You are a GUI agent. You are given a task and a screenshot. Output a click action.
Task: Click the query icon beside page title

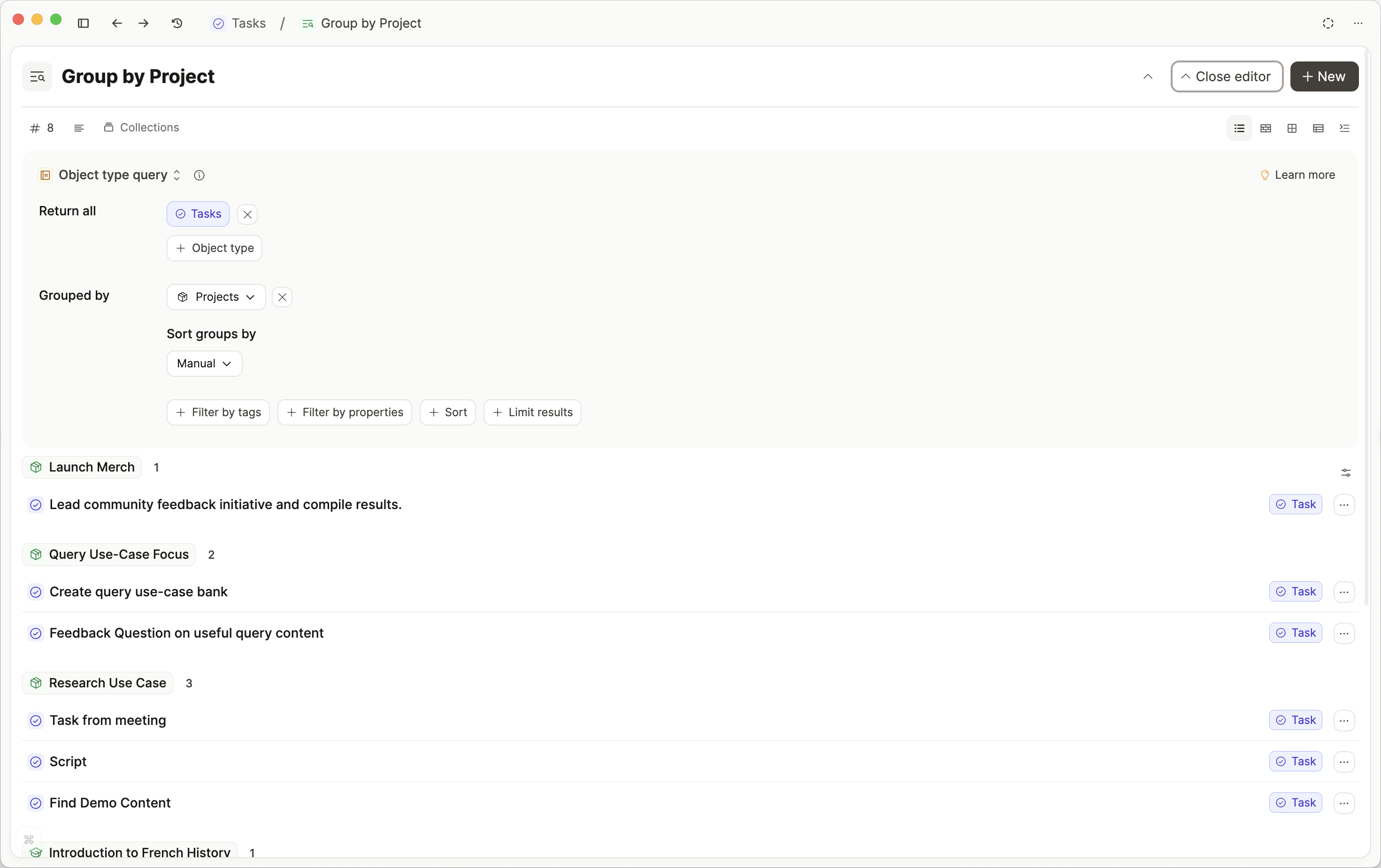pos(37,76)
